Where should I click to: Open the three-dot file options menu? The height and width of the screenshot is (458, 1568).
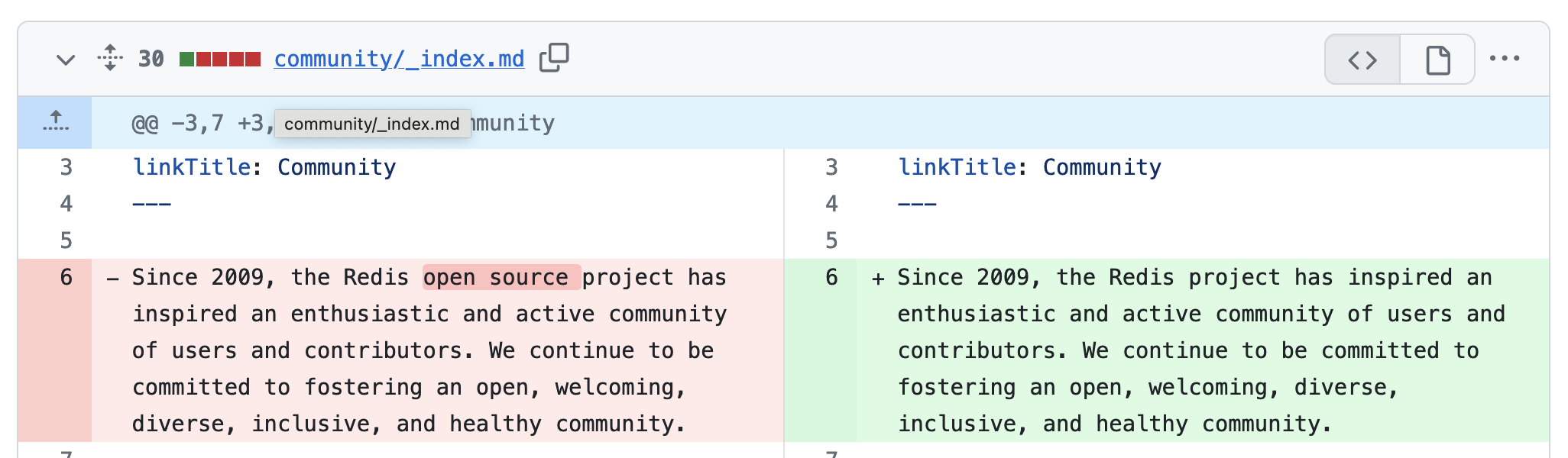tap(1504, 59)
